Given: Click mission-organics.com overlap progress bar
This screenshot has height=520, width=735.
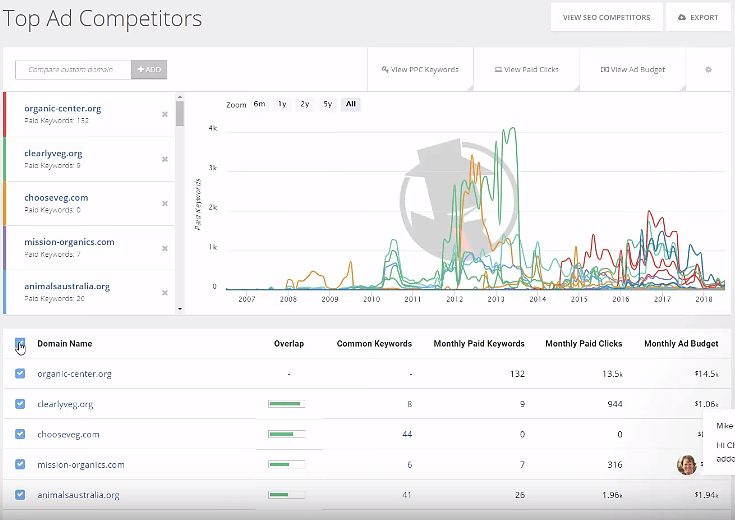Looking at the screenshot, I should (x=286, y=464).
